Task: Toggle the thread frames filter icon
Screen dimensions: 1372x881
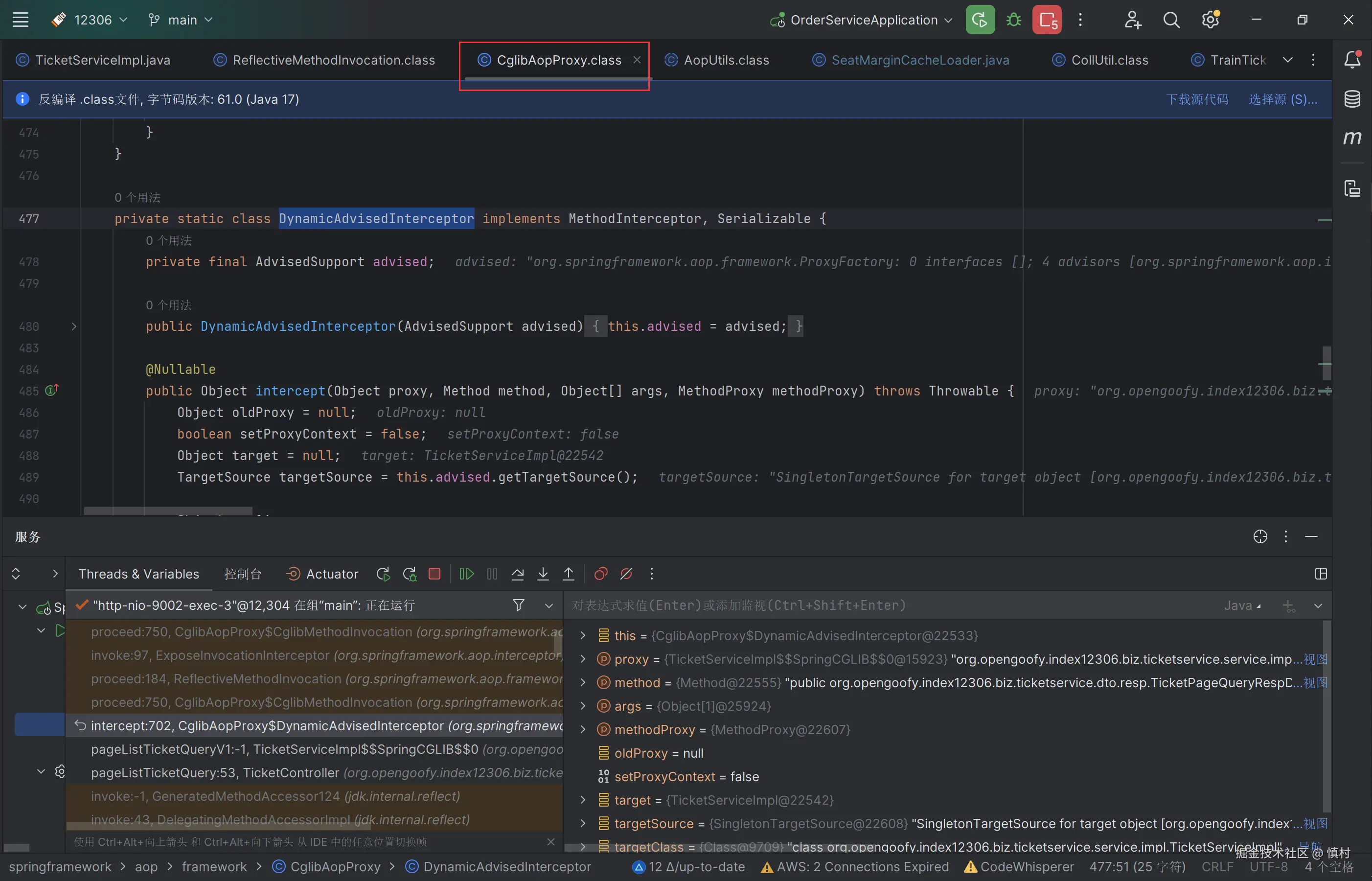Action: 518,605
